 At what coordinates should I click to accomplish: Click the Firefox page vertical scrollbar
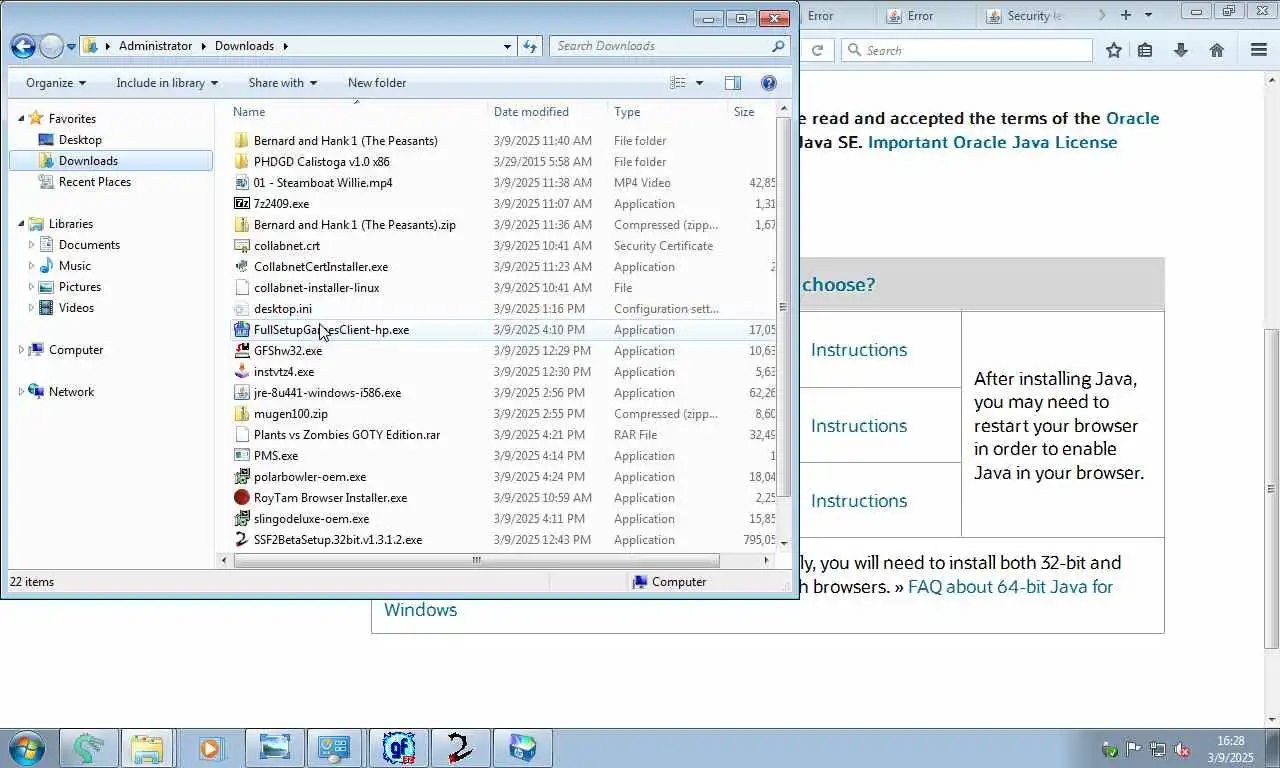(x=1272, y=487)
